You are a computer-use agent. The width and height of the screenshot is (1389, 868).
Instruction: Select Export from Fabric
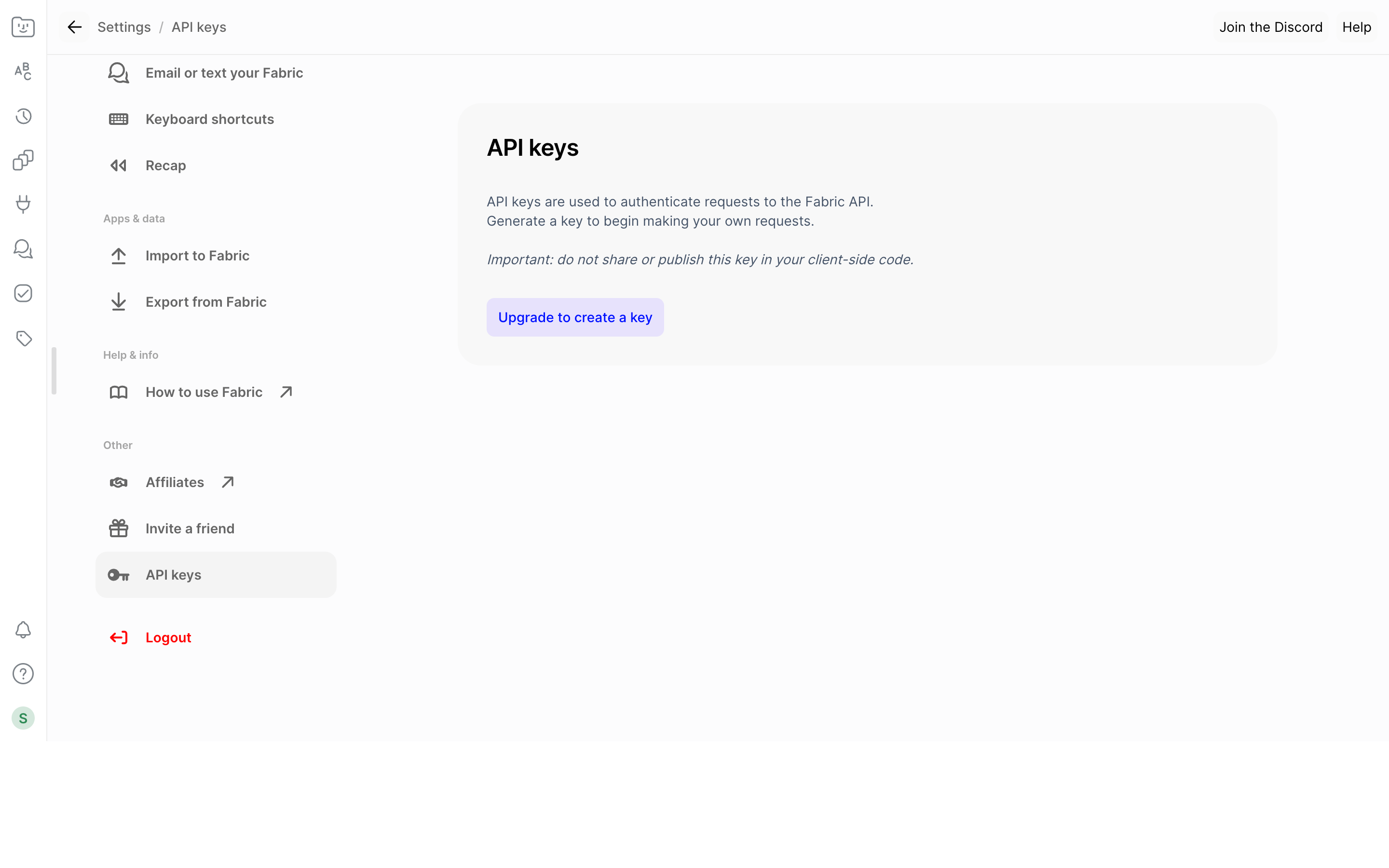click(x=216, y=302)
